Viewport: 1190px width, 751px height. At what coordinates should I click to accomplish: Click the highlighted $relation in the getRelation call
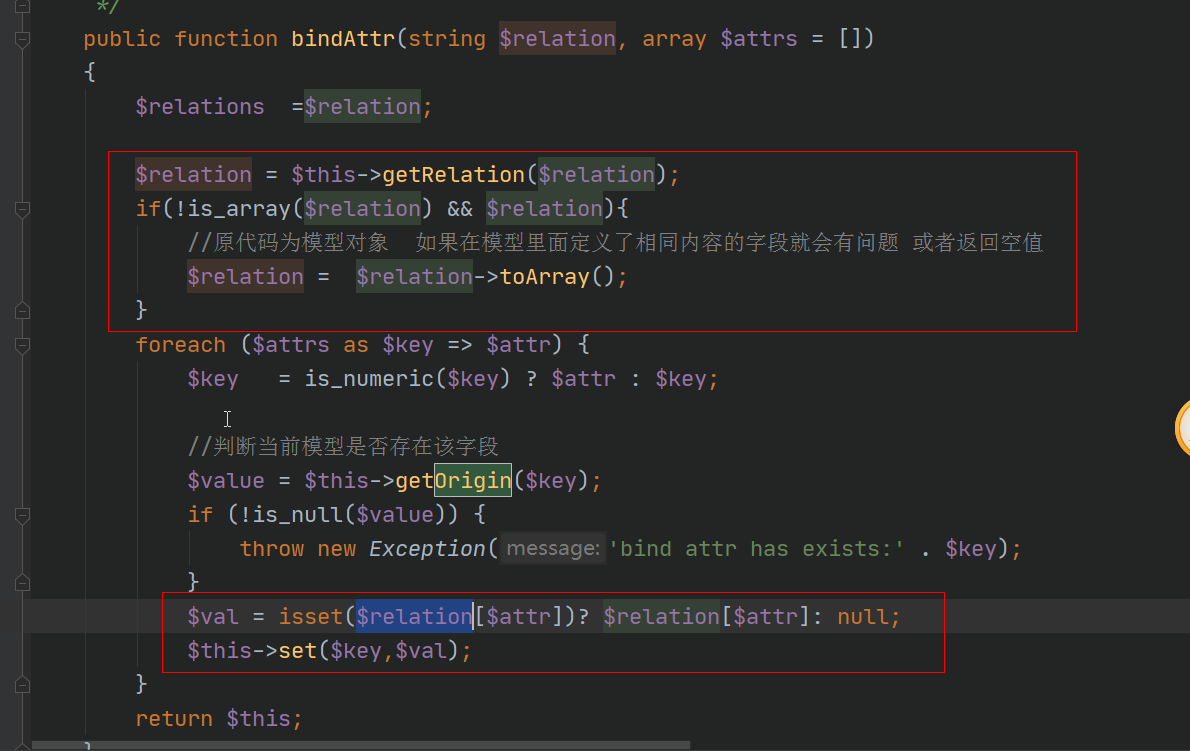tap(596, 174)
